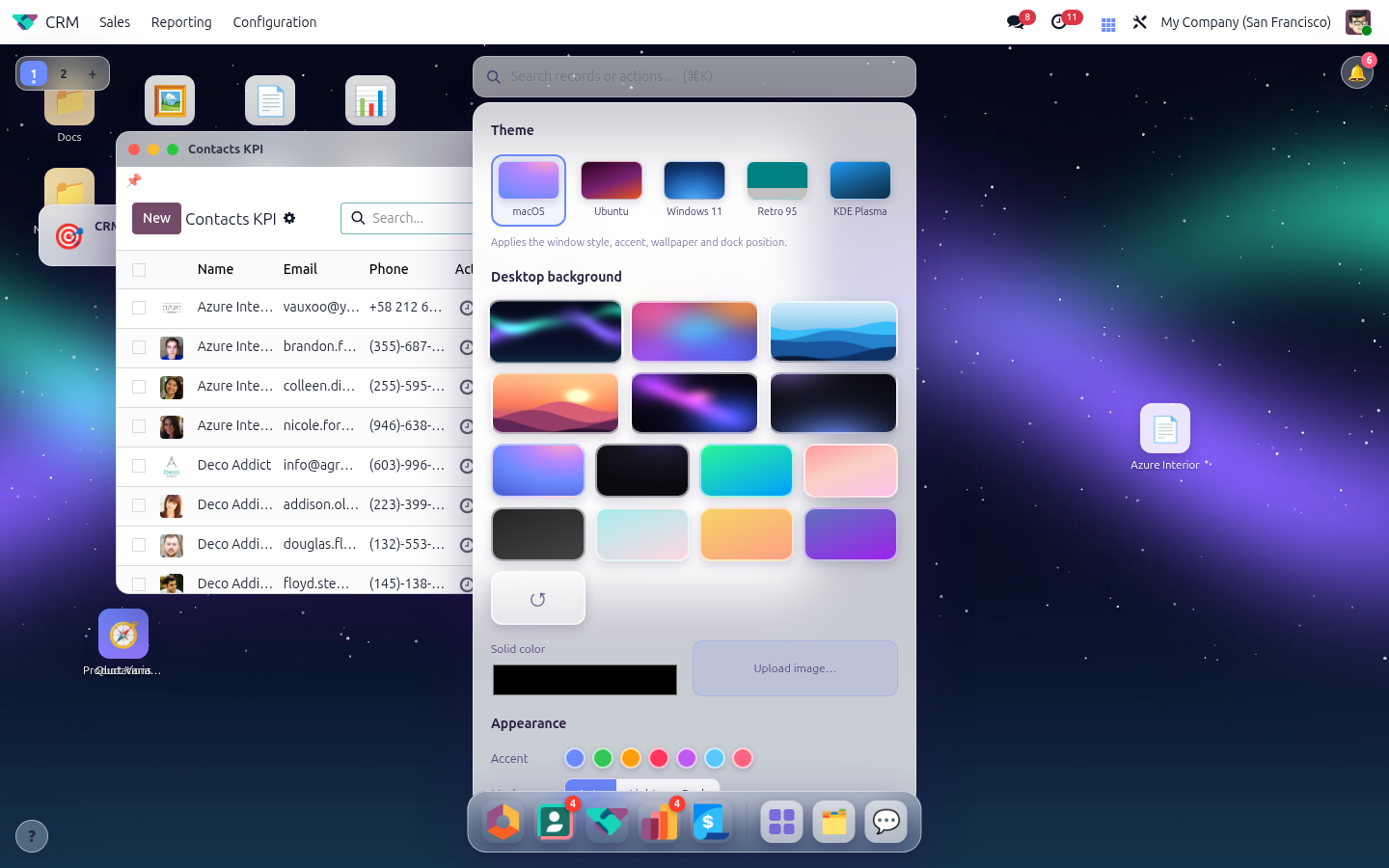The image size is (1389, 868).
Task: Focus the Search records or actions field
Action: pos(694,76)
